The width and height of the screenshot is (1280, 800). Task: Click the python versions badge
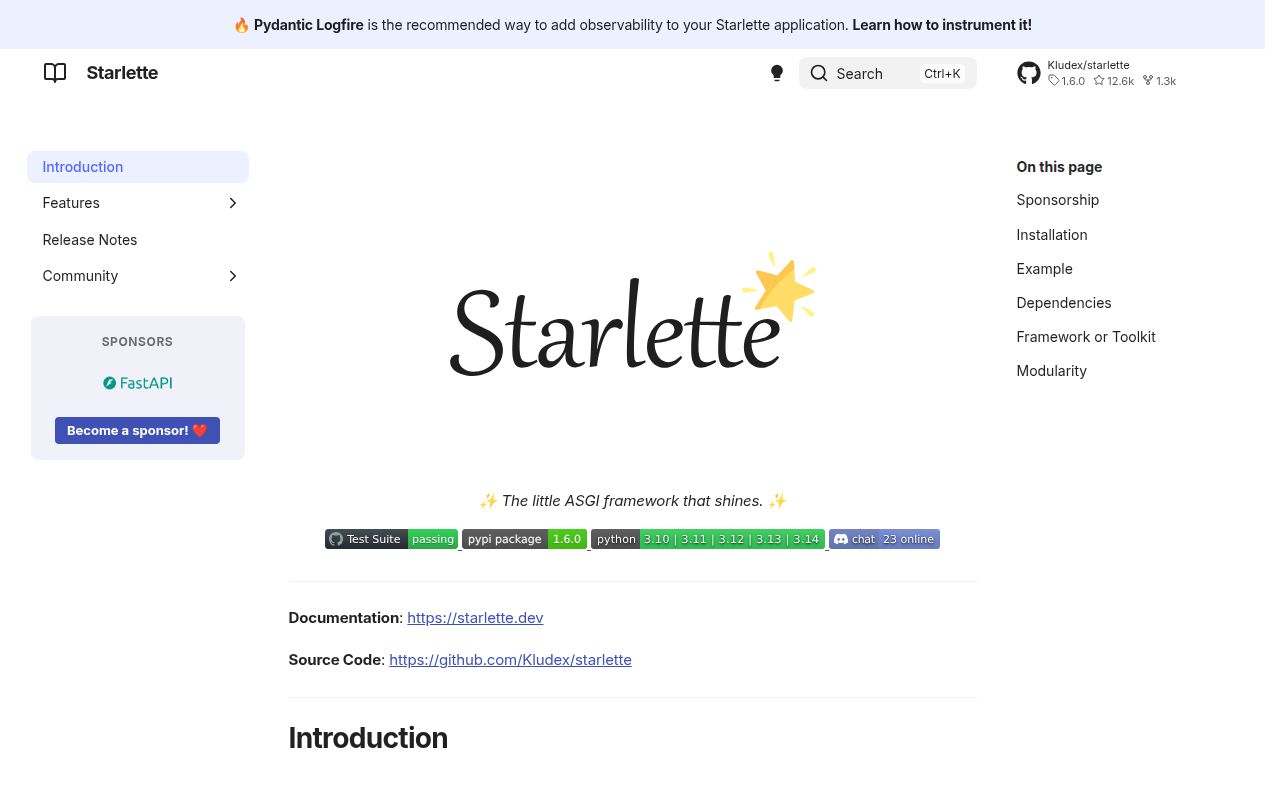pyautogui.click(x=708, y=539)
